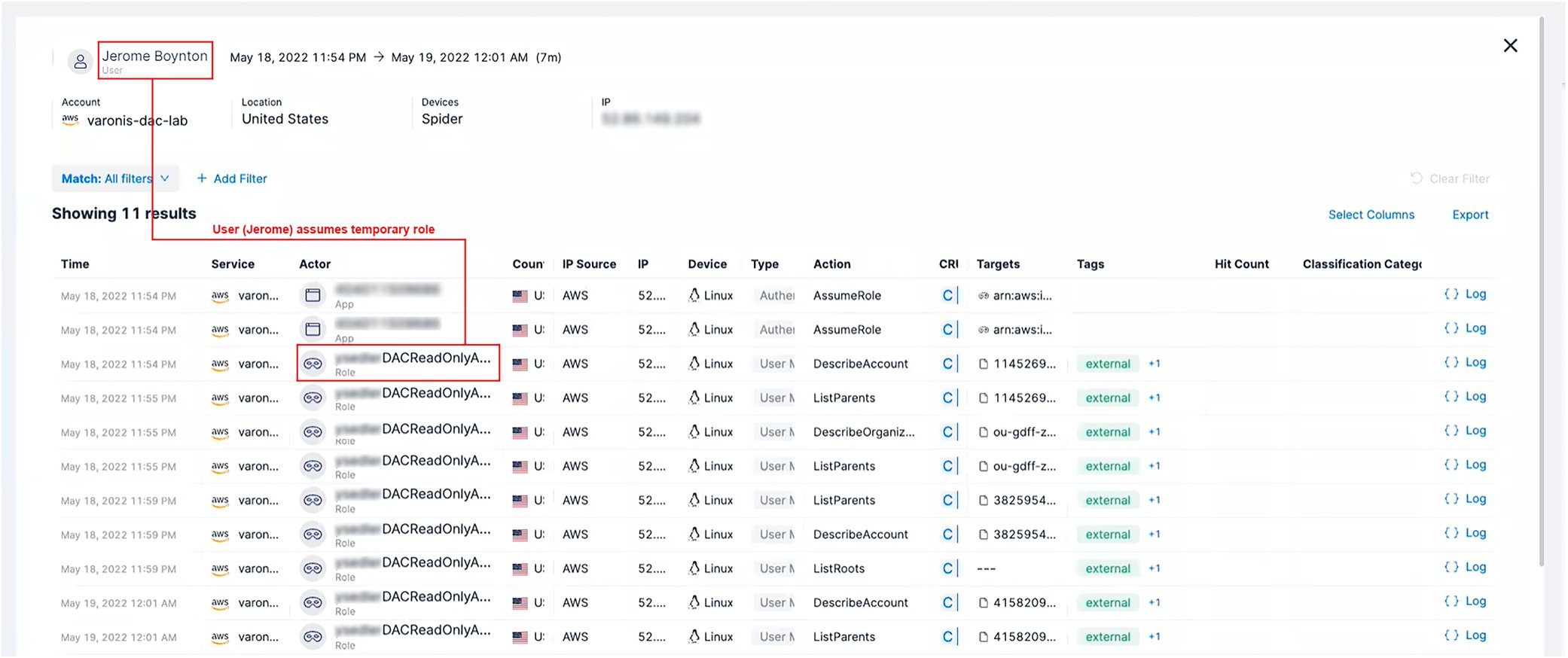Click the user avatar icon beside Jerome Boynton
Viewport: 1568px width, 658px height.
click(x=80, y=62)
